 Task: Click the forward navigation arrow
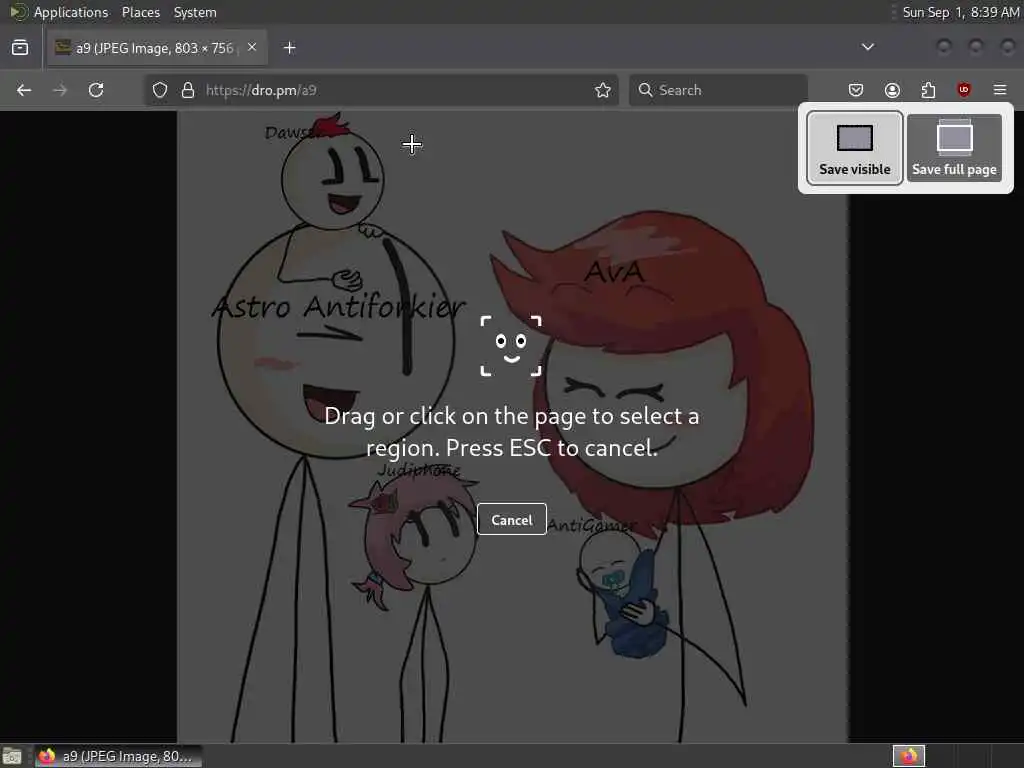pos(60,90)
